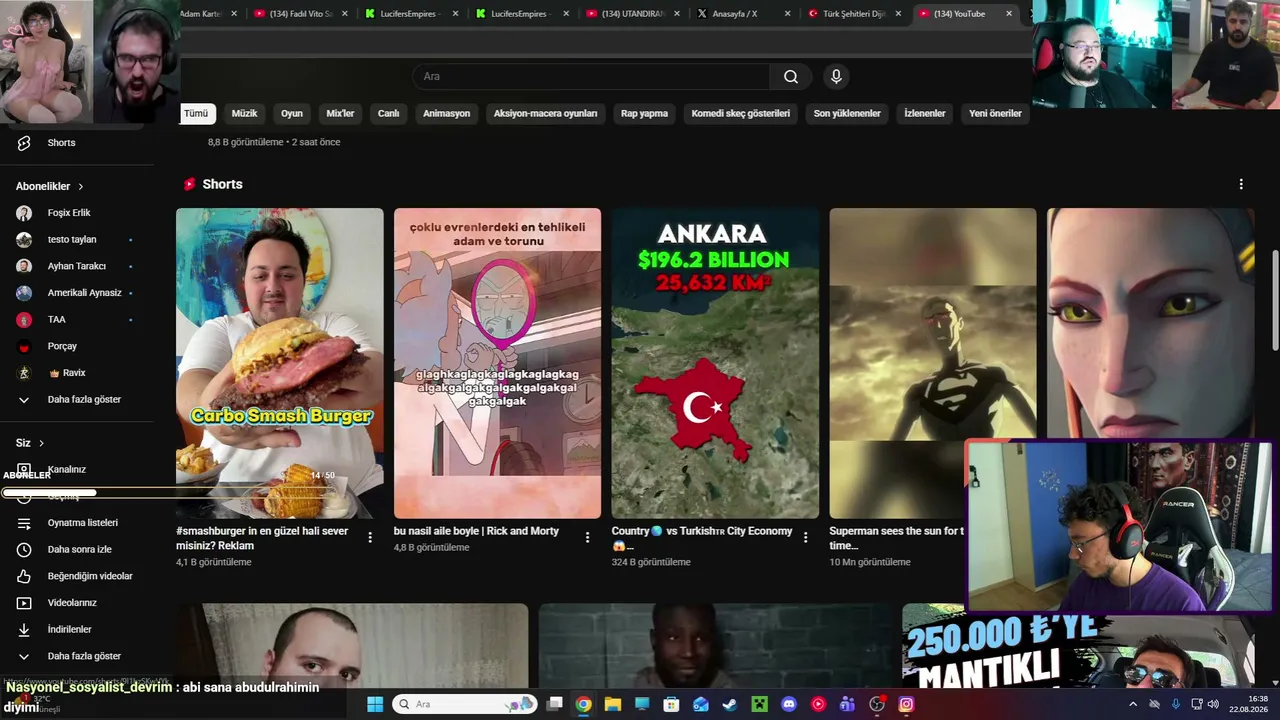Open the Ayhan Tarakcı channel avatar
The height and width of the screenshot is (720, 1280).
[x=24, y=266]
